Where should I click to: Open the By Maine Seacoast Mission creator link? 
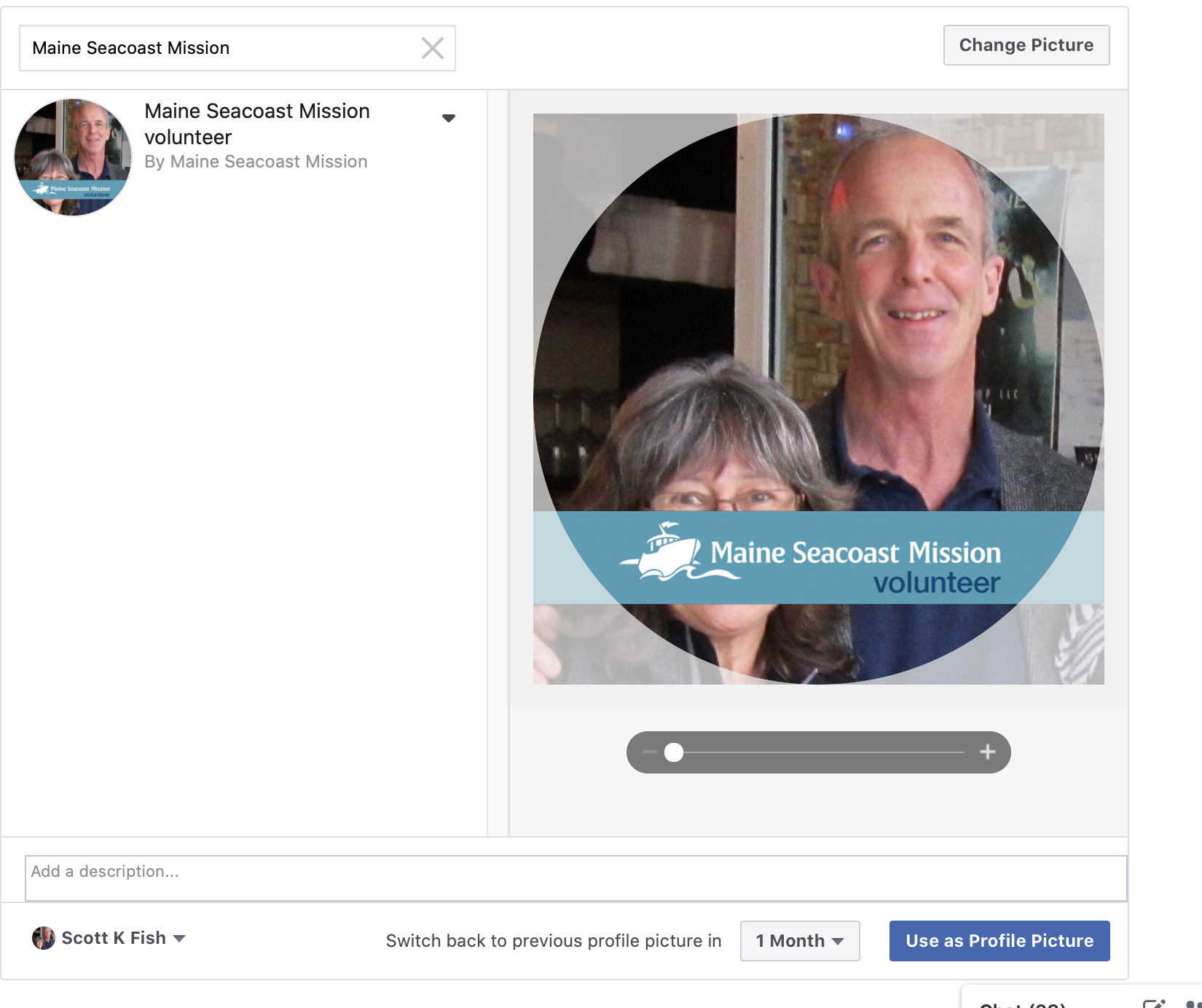coord(256,162)
